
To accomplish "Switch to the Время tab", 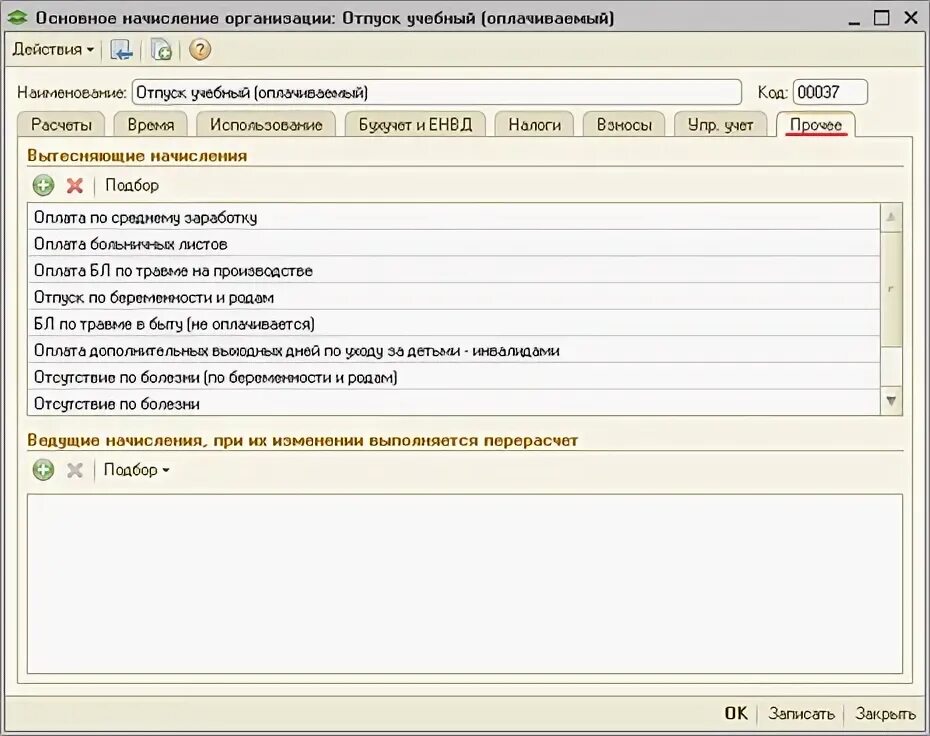I will pyautogui.click(x=151, y=125).
